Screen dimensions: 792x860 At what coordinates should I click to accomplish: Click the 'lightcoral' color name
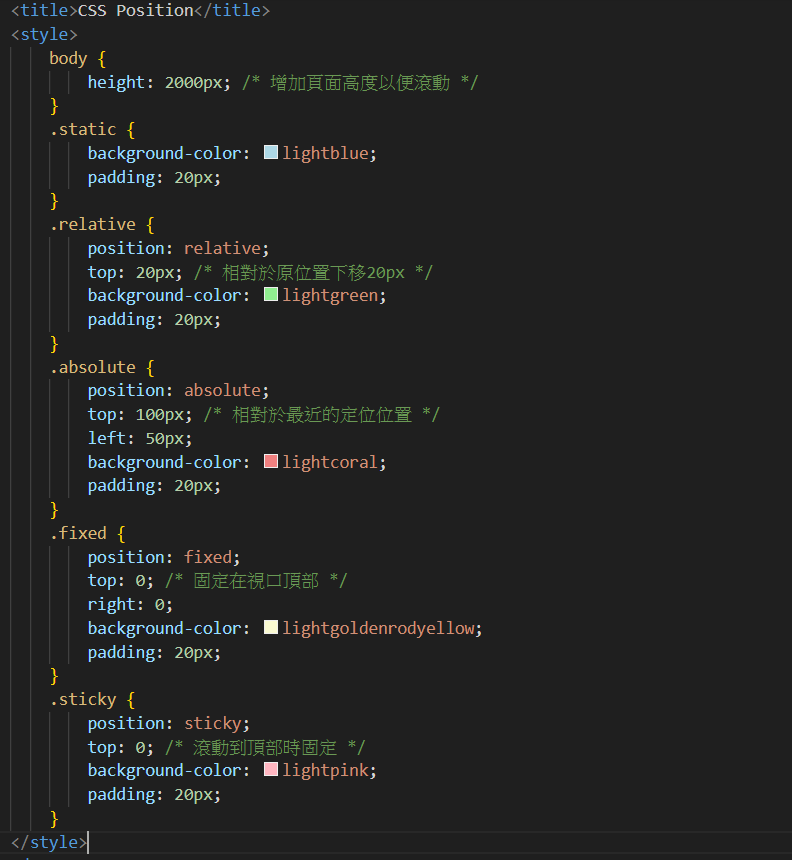(330, 462)
